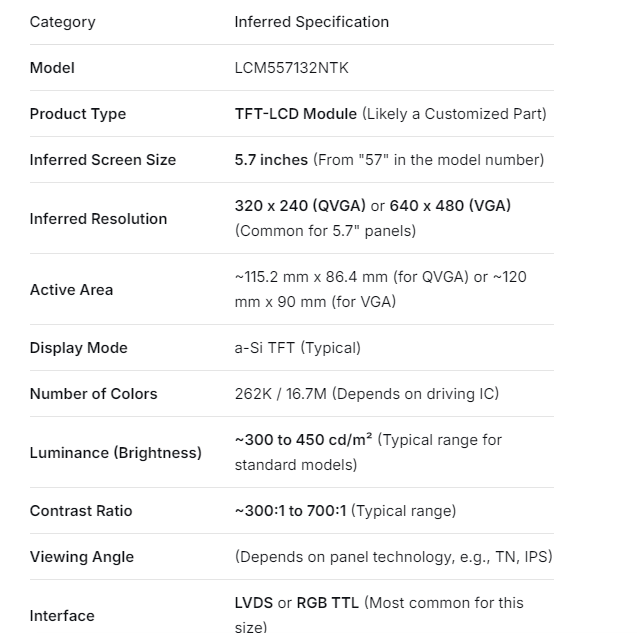Click the "Inferred Specification" column header
The height and width of the screenshot is (633, 637).
point(311,22)
